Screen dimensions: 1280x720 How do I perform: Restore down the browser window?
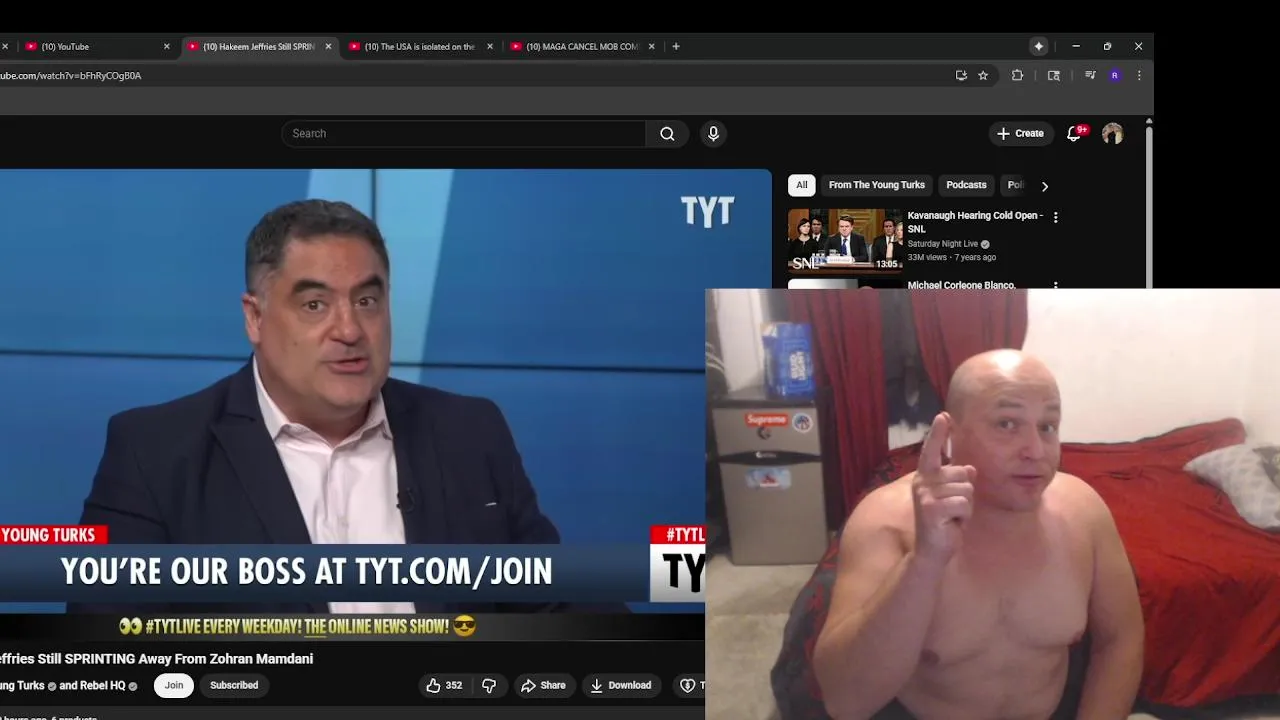pos(1107,46)
